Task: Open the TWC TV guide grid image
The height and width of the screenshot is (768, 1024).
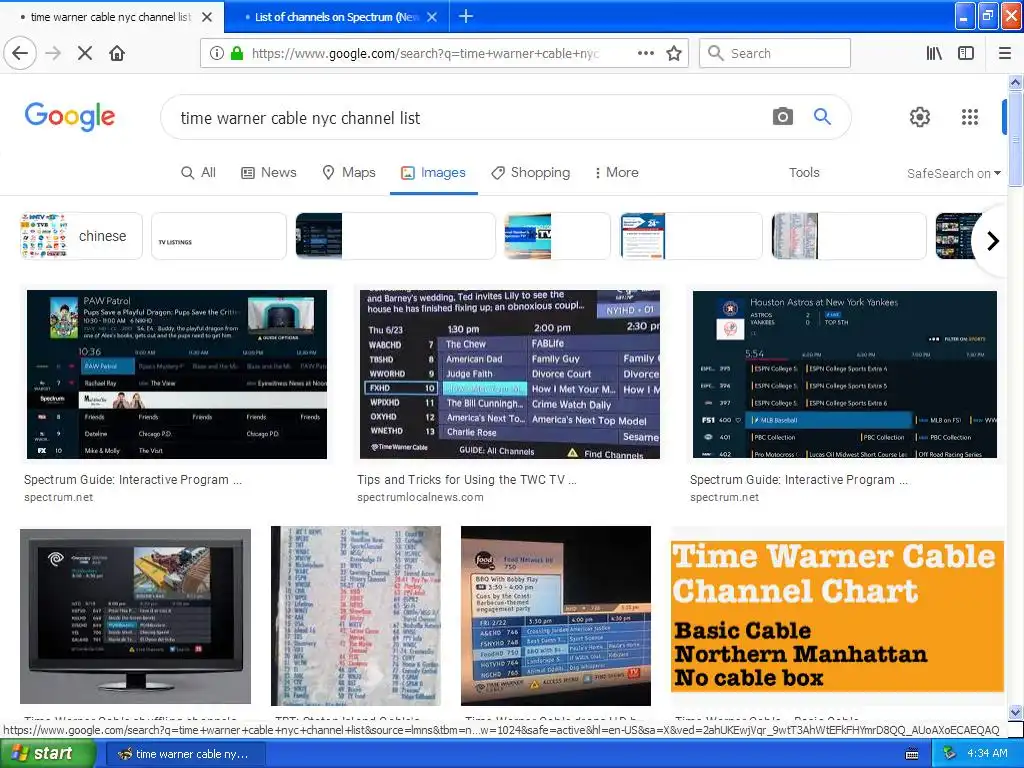Action: point(509,374)
